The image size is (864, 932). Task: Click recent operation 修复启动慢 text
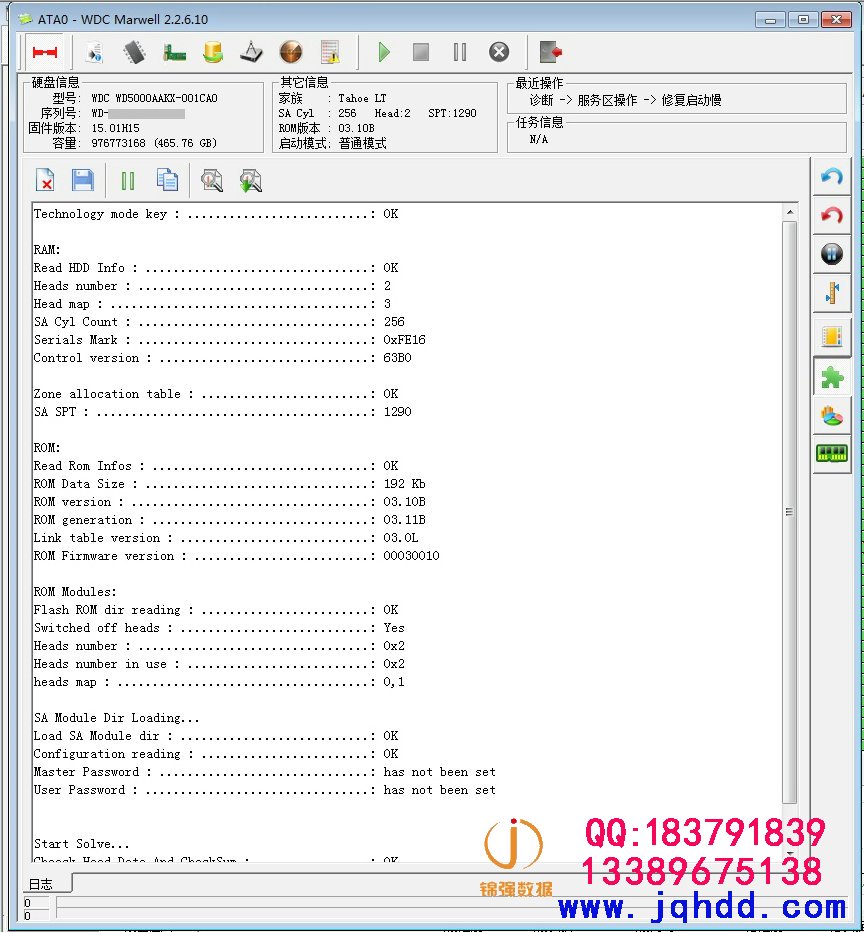691,100
